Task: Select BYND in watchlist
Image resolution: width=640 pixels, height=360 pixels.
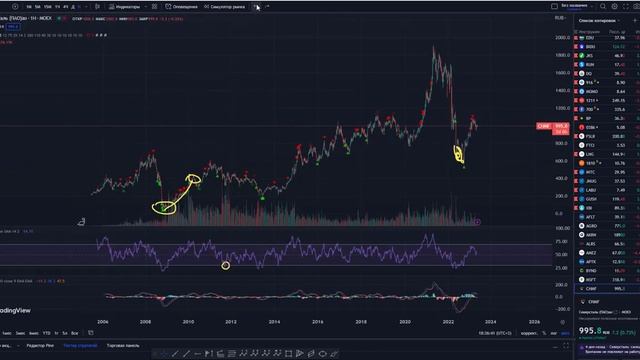Action: 607,271
